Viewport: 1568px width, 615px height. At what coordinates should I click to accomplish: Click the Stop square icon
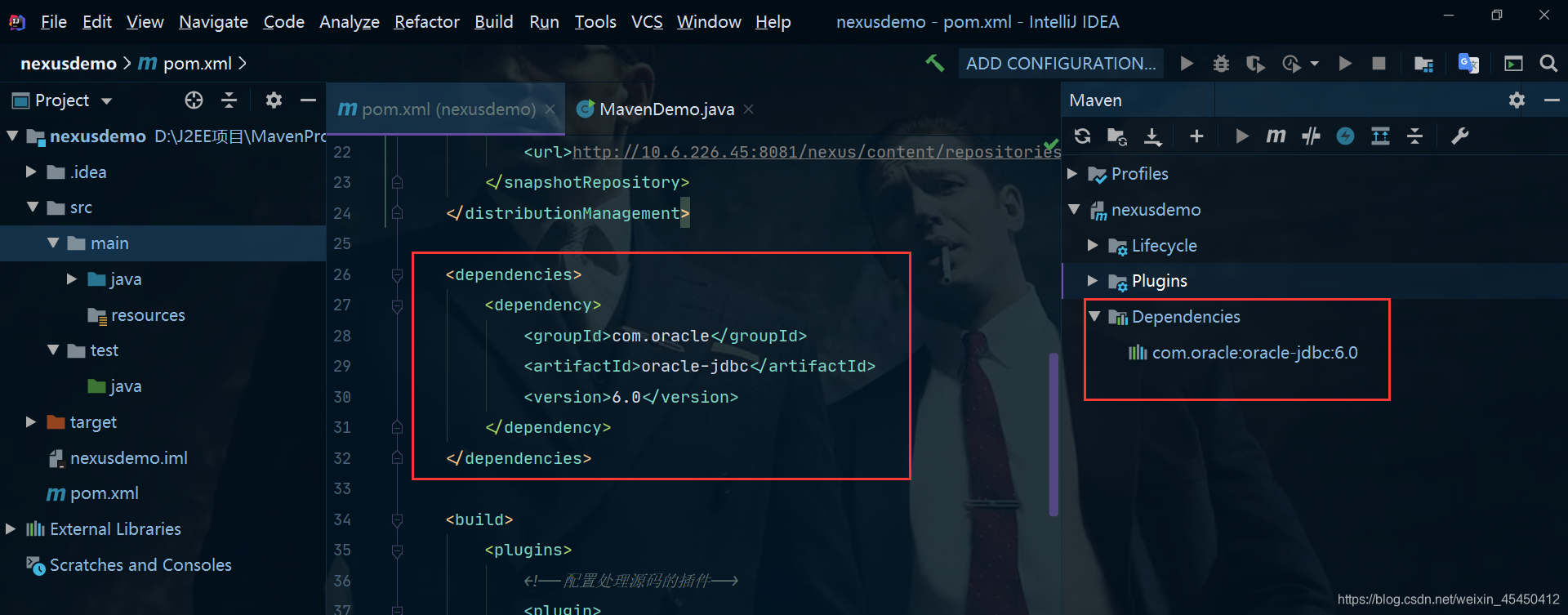pyautogui.click(x=1379, y=63)
